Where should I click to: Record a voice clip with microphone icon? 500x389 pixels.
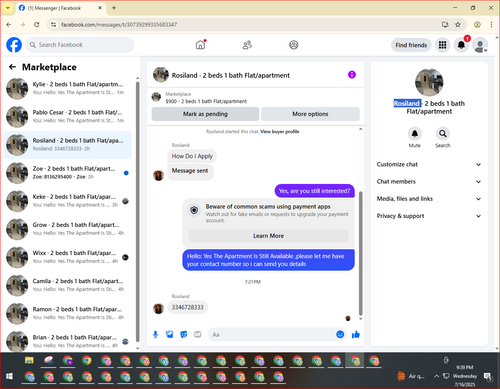tap(155, 334)
